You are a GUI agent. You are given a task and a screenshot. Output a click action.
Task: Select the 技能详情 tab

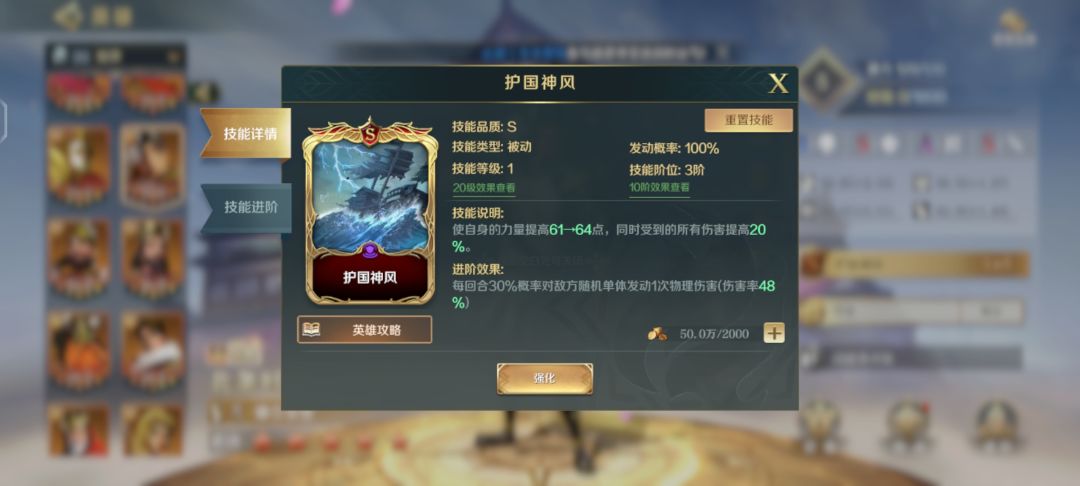coord(248,134)
